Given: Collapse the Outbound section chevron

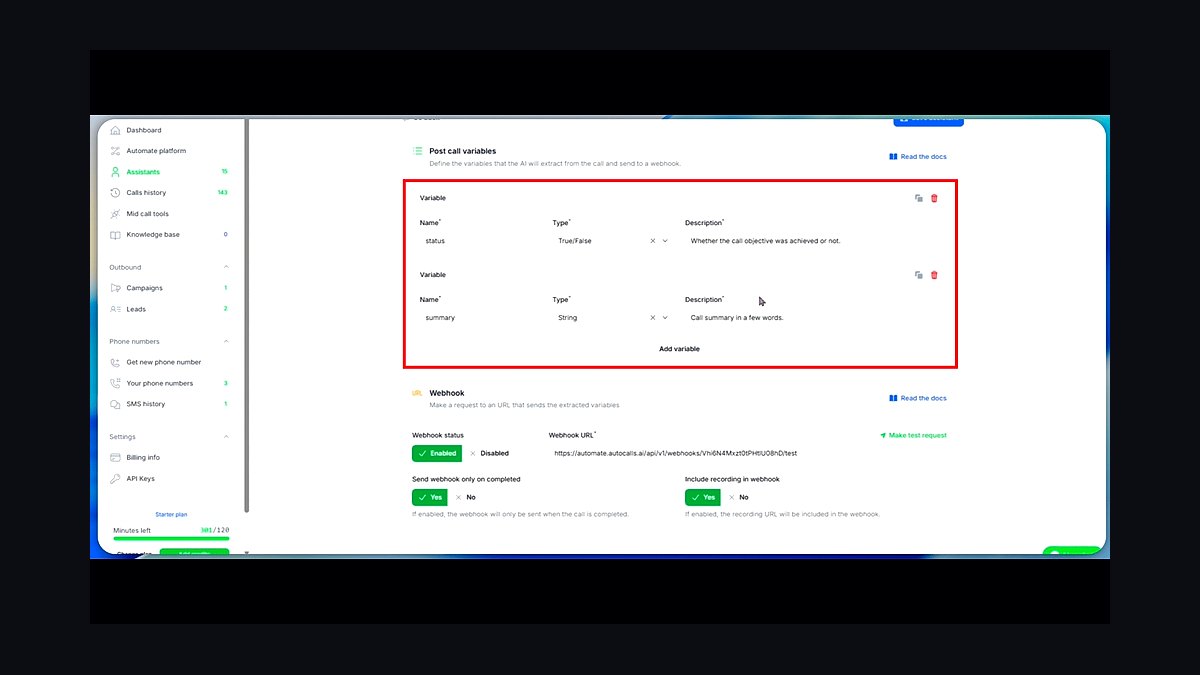Looking at the screenshot, I should (x=226, y=267).
